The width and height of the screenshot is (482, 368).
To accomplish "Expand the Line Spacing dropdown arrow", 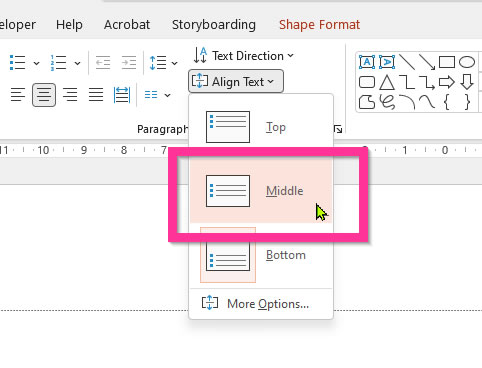I will pos(174,63).
